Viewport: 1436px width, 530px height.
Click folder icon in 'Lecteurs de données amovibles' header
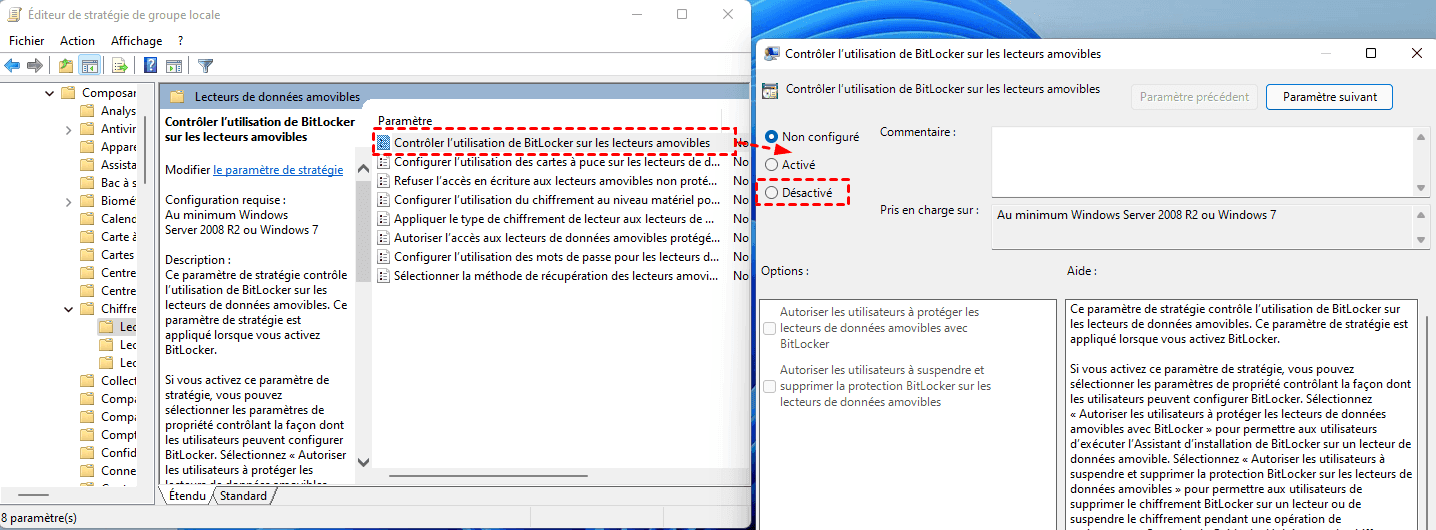[x=177, y=97]
